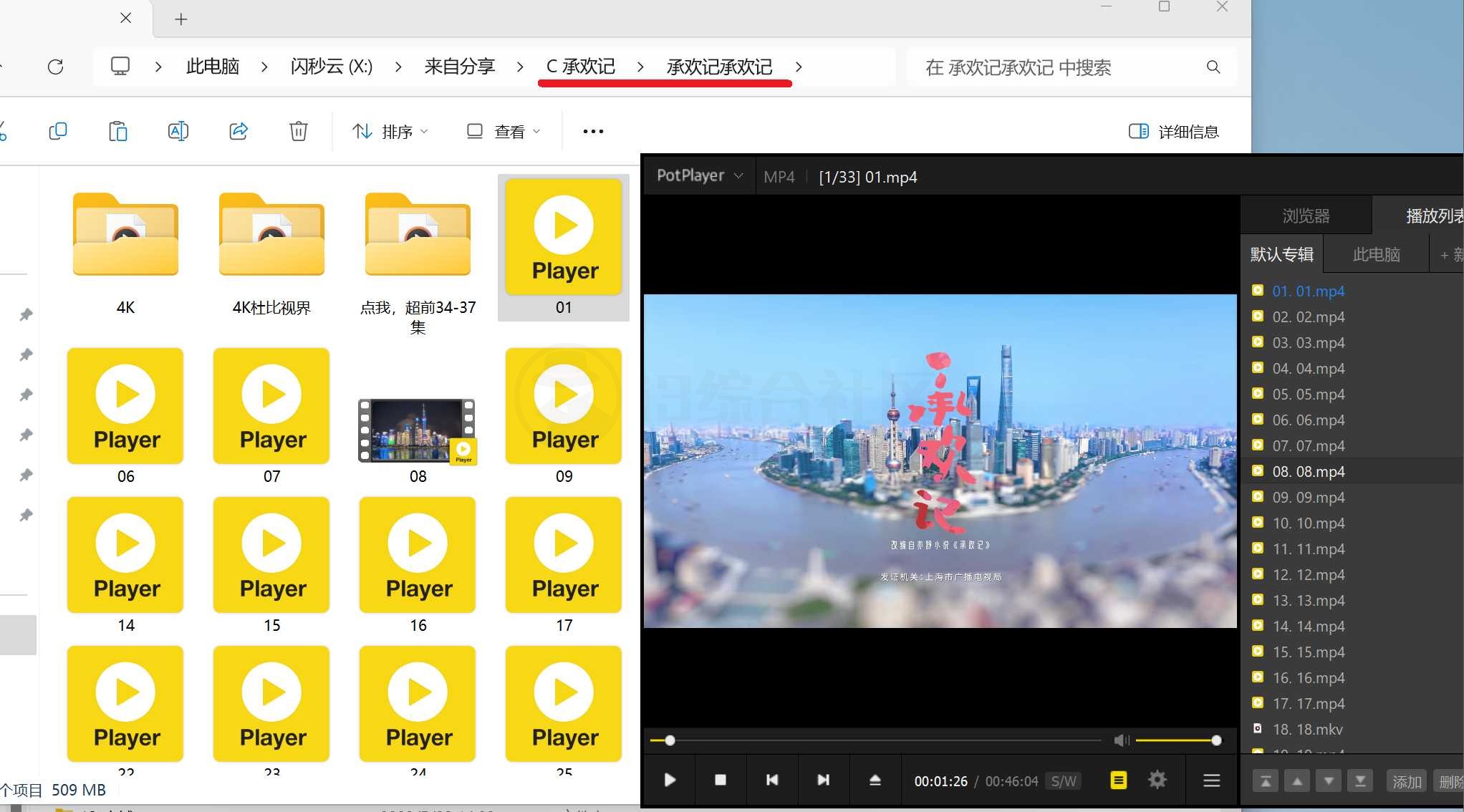Expand chevron after 来自分享 breadcrumb
The image size is (1464, 812).
click(520, 67)
